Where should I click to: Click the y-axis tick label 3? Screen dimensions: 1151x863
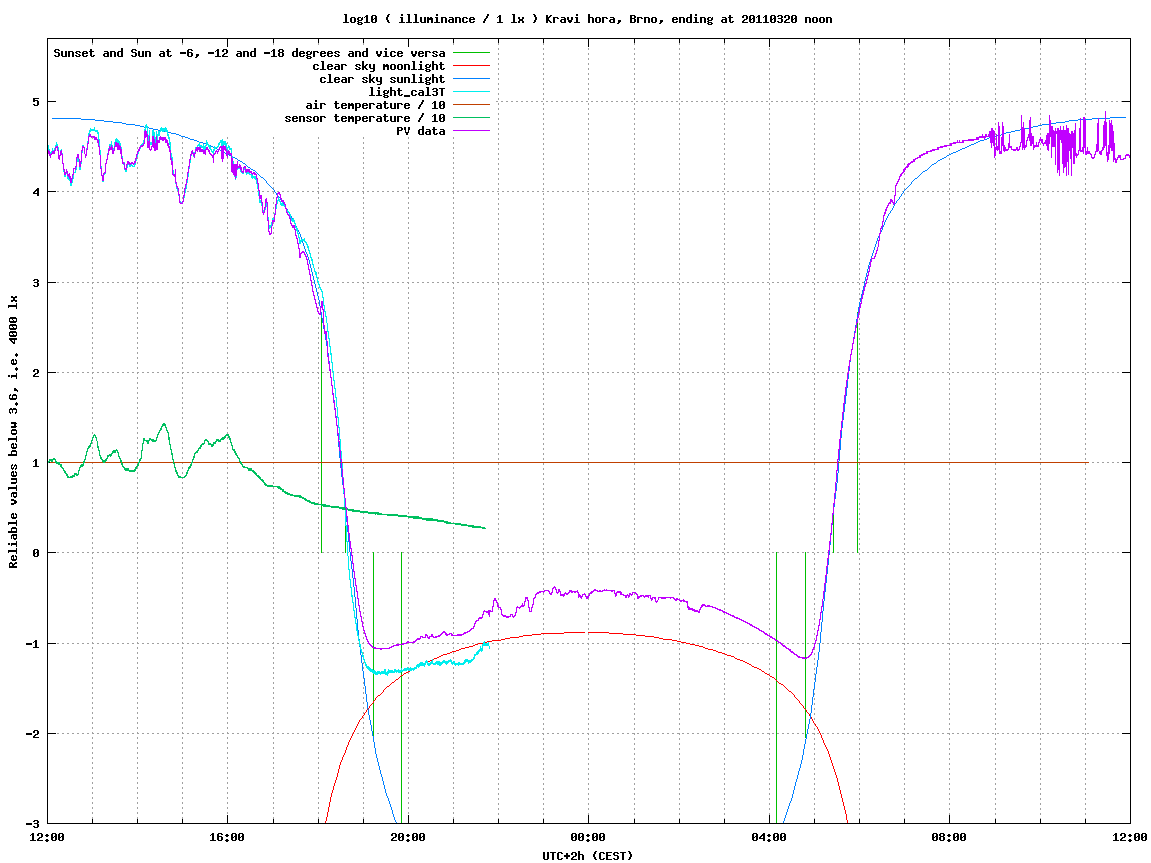click(35, 283)
